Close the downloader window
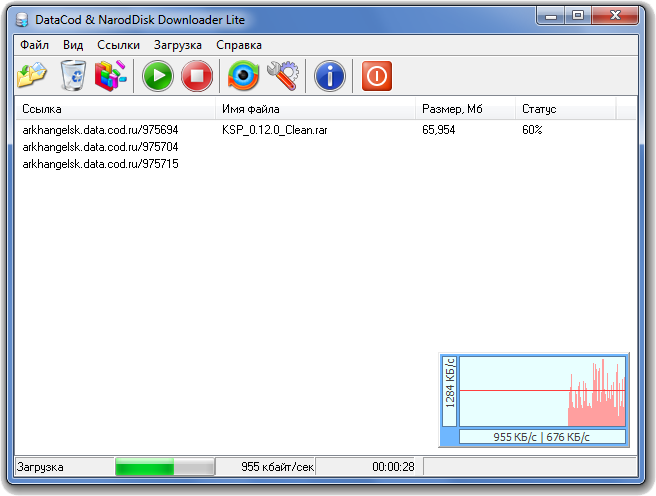The width and height of the screenshot is (656, 496). click(615, 15)
